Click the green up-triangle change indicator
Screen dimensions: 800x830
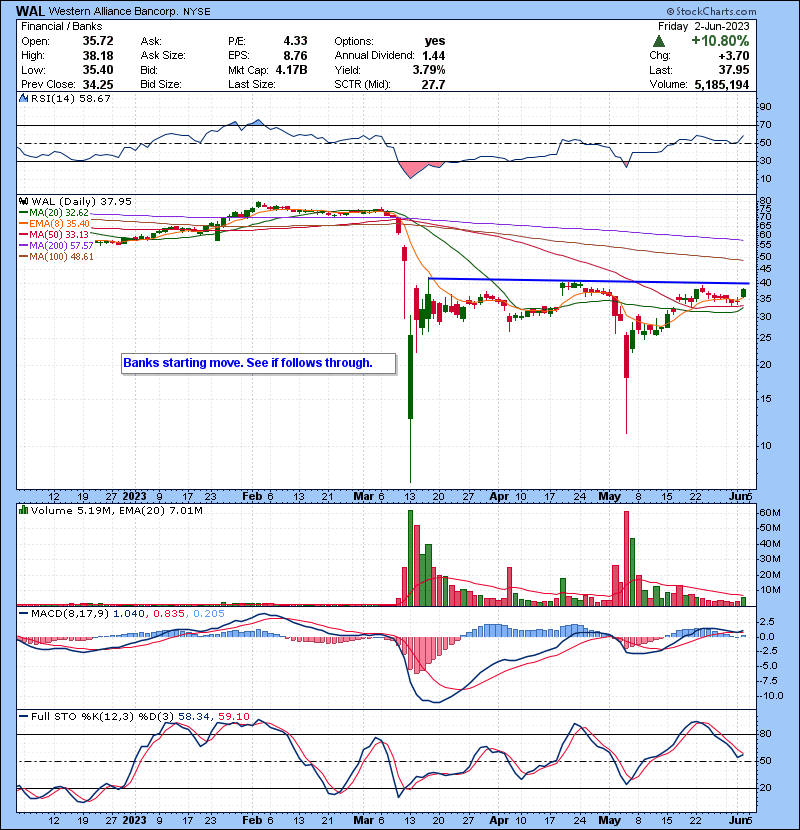point(659,41)
